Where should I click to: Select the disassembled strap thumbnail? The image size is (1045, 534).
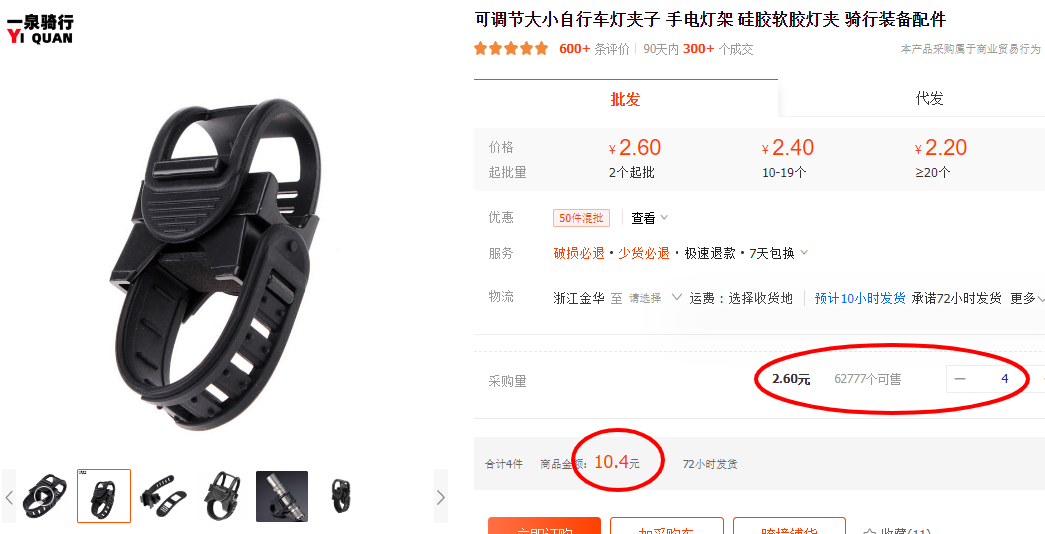point(163,497)
